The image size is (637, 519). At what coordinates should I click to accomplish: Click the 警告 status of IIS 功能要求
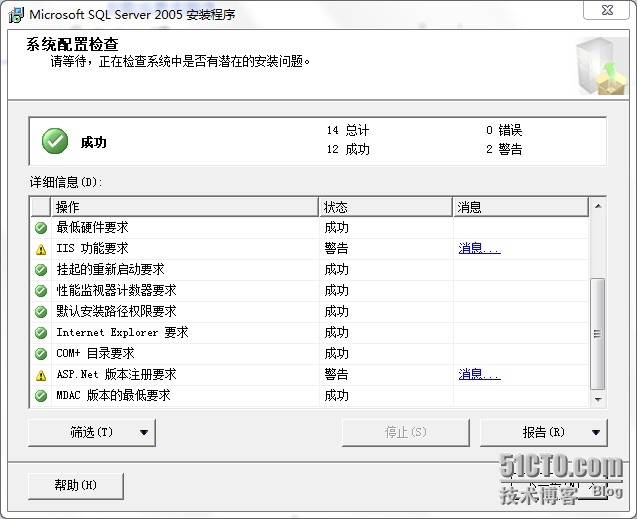[x=336, y=248]
